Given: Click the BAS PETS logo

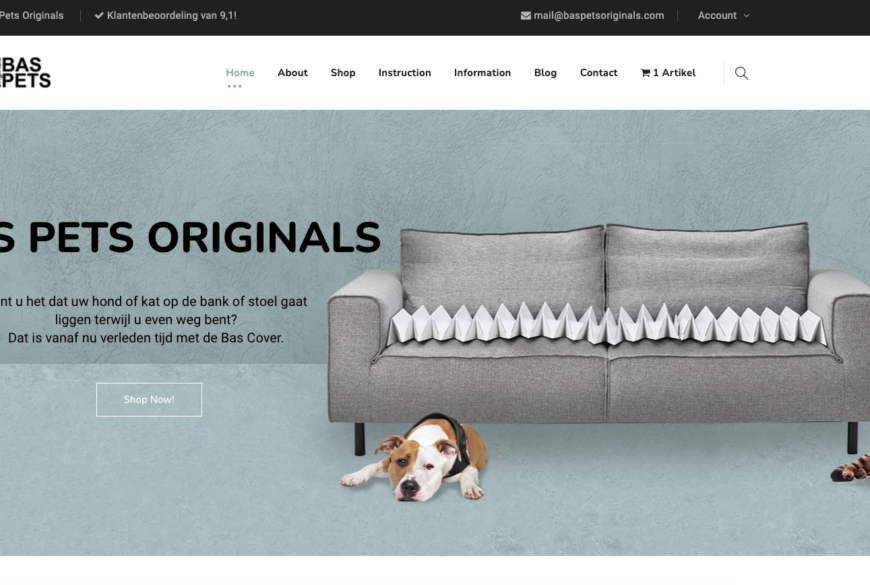Looking at the screenshot, I should 25,73.
